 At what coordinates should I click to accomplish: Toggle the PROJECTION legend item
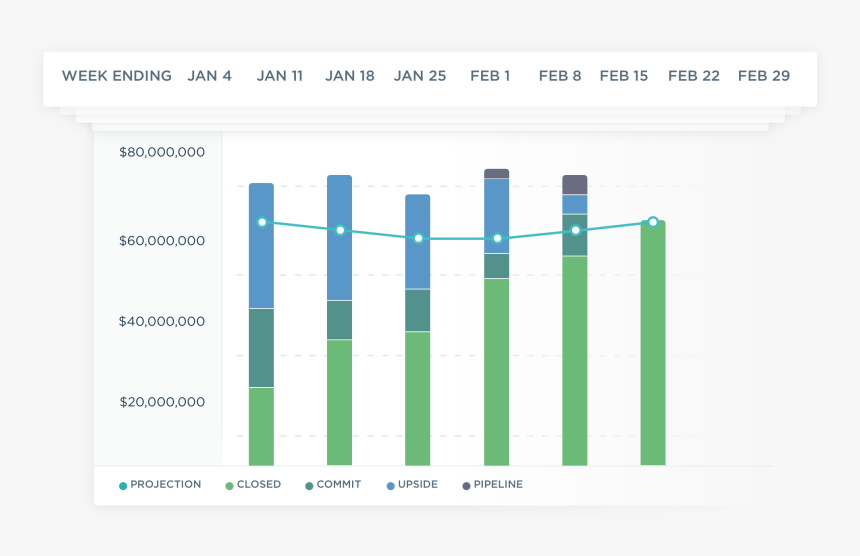(x=160, y=485)
